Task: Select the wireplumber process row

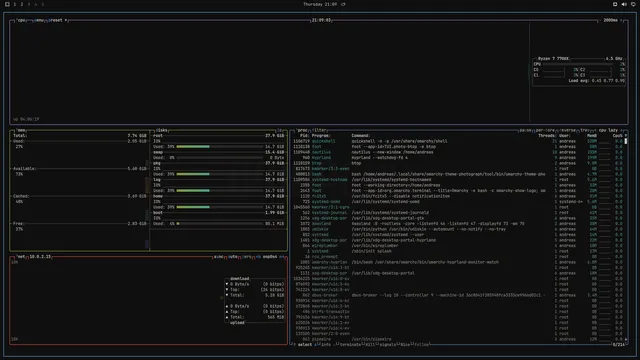Action: click(x=459, y=246)
